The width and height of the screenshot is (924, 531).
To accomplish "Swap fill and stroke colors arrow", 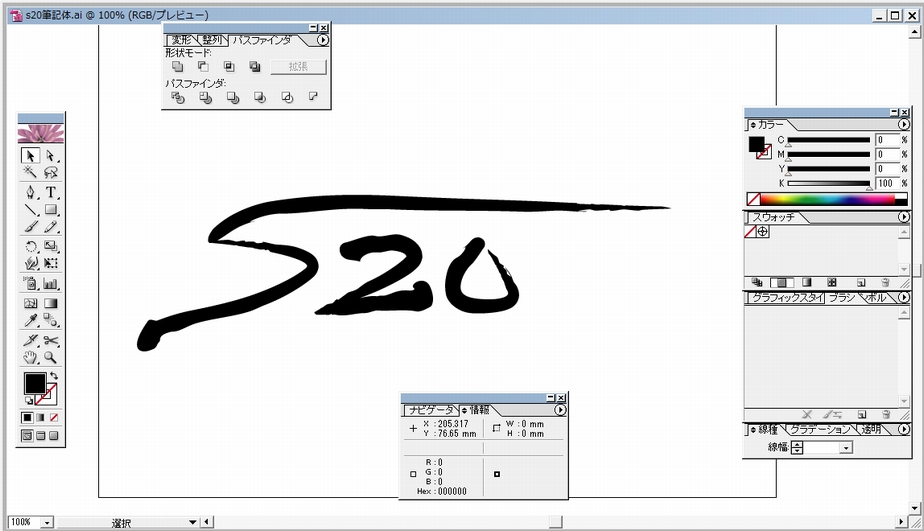I will coord(54,375).
